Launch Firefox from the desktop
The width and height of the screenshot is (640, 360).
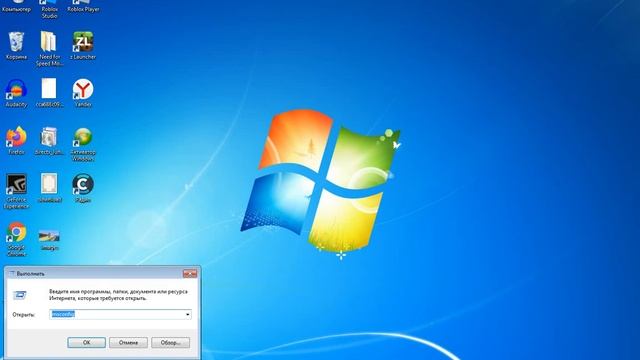[x=16, y=140]
